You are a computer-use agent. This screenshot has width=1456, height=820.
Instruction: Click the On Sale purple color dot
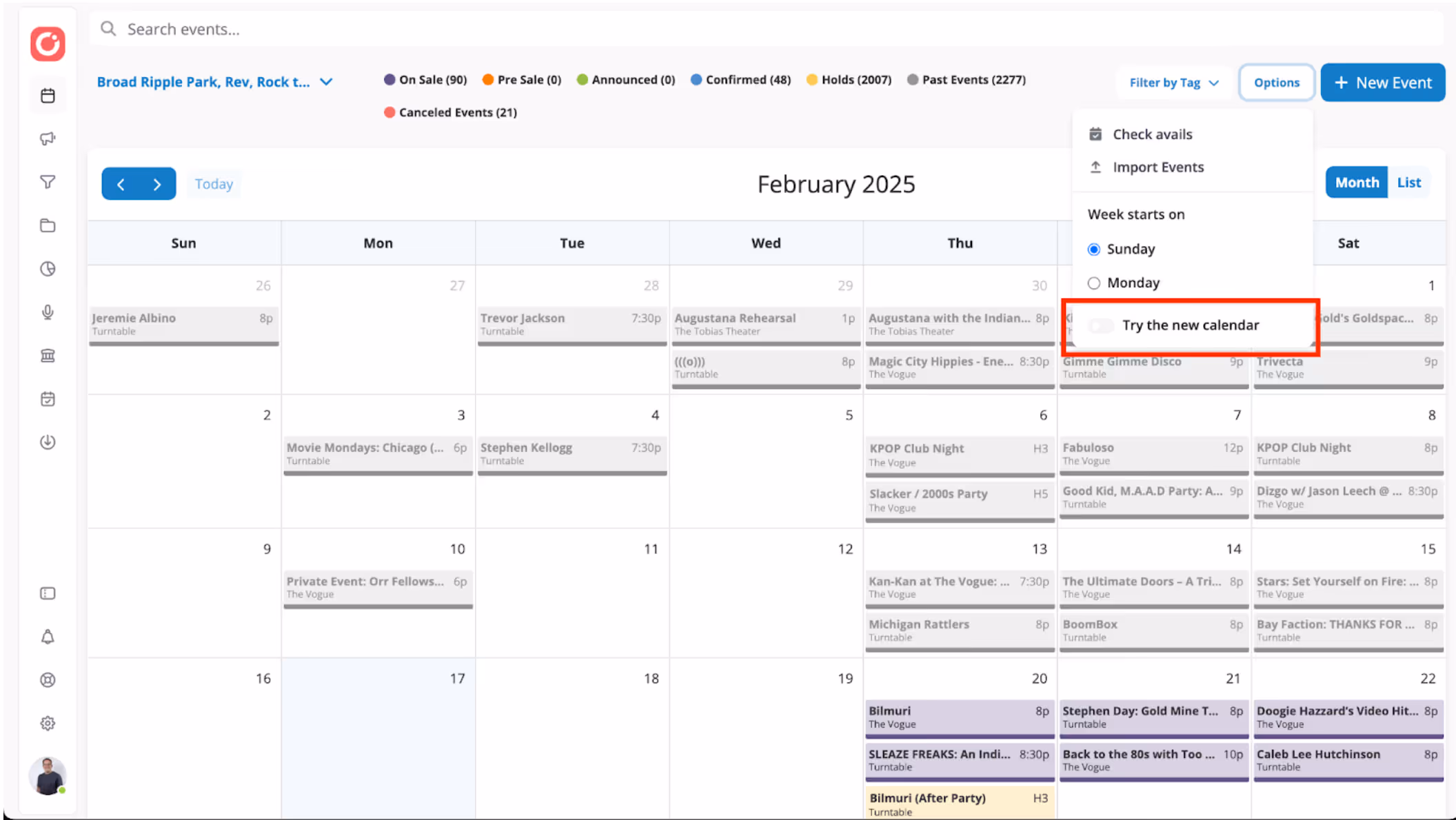(x=390, y=80)
